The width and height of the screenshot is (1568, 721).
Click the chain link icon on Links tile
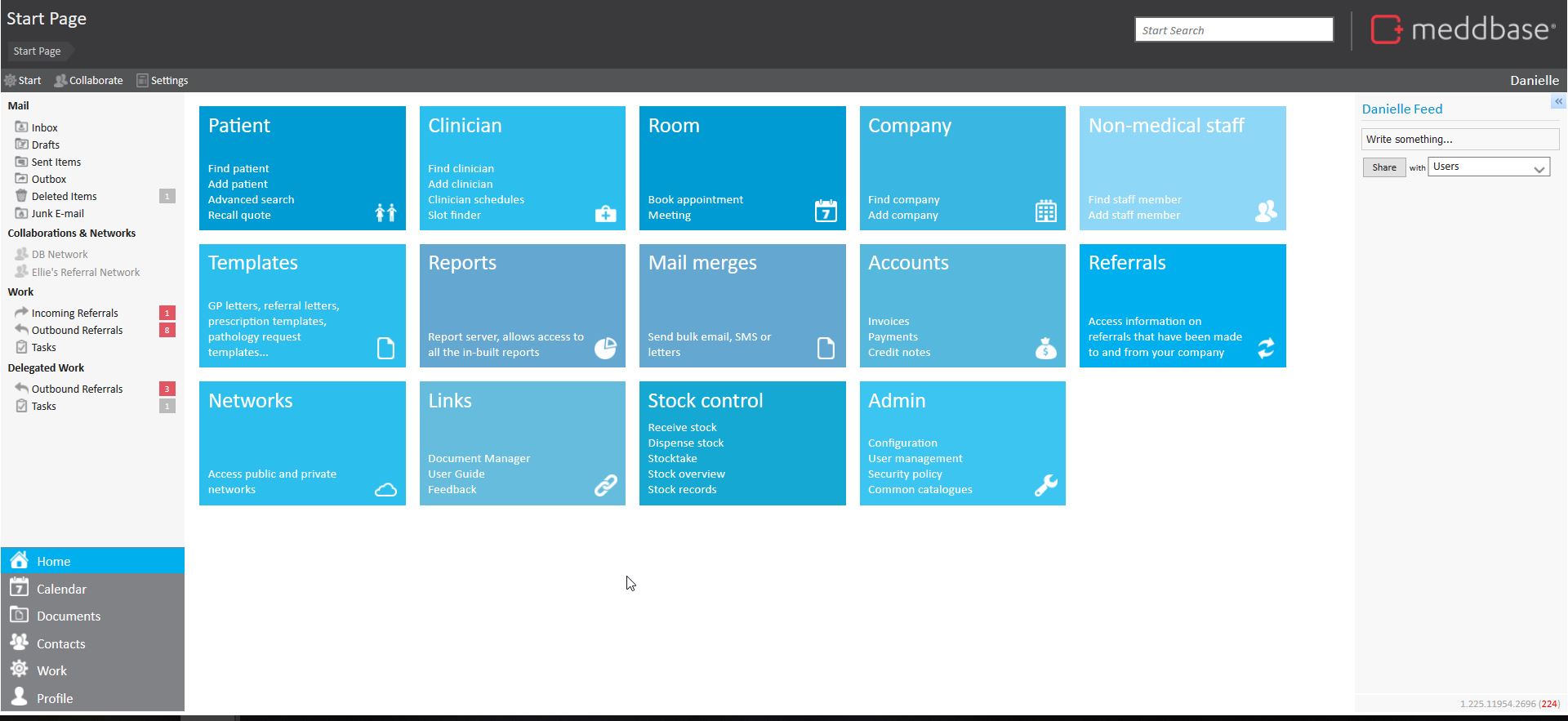click(605, 486)
